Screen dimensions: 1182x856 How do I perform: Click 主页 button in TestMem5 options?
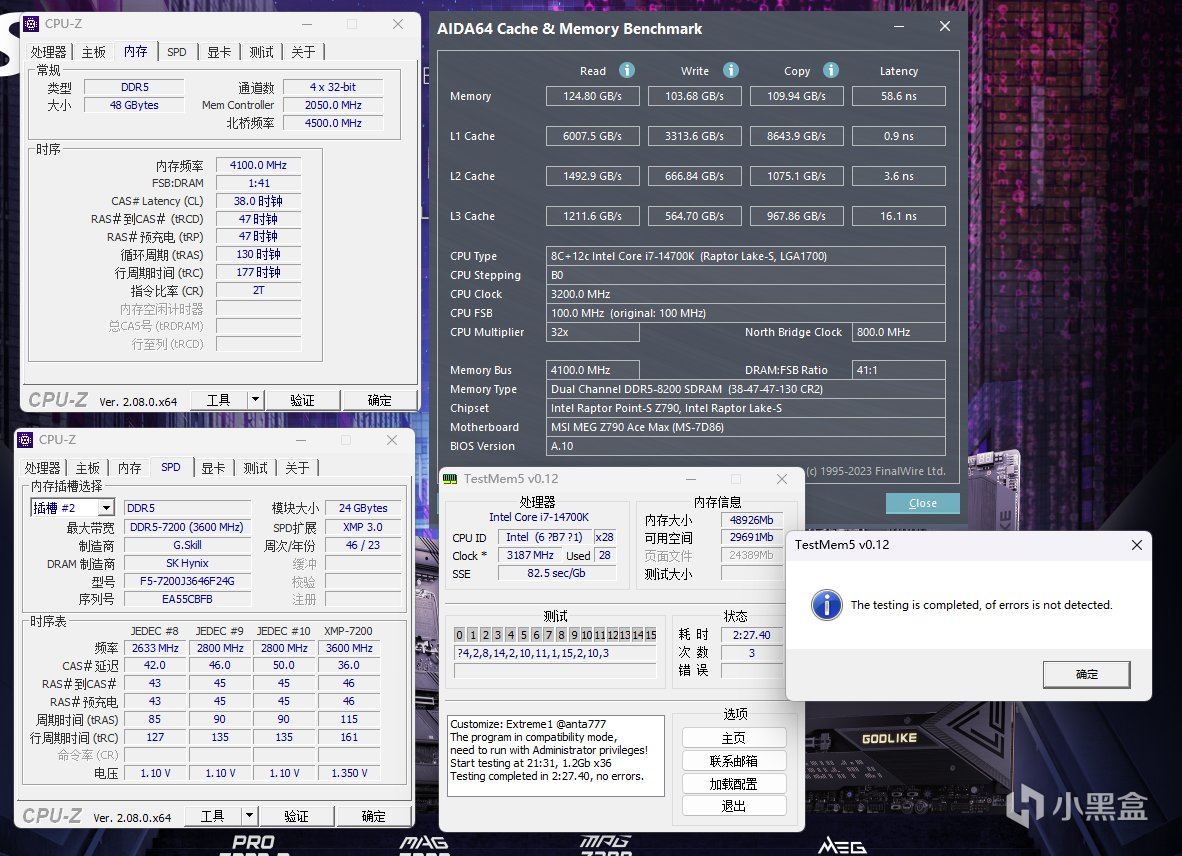[x=733, y=738]
